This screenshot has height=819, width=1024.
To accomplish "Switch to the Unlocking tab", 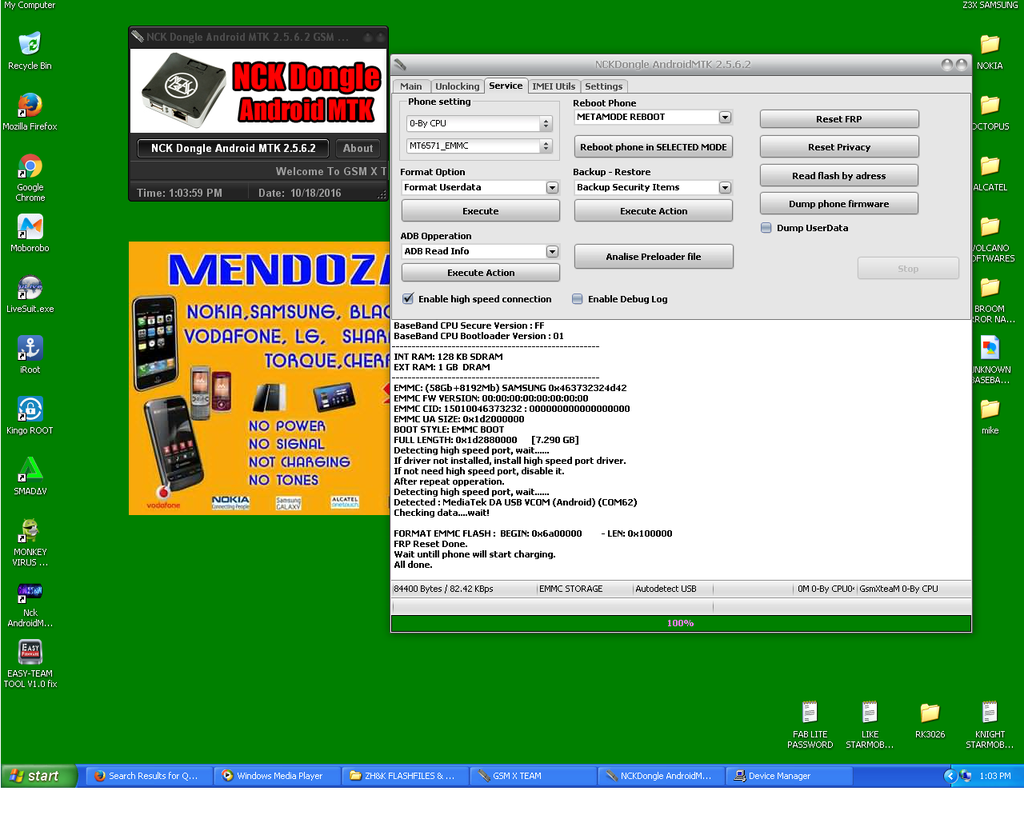I will 457,86.
